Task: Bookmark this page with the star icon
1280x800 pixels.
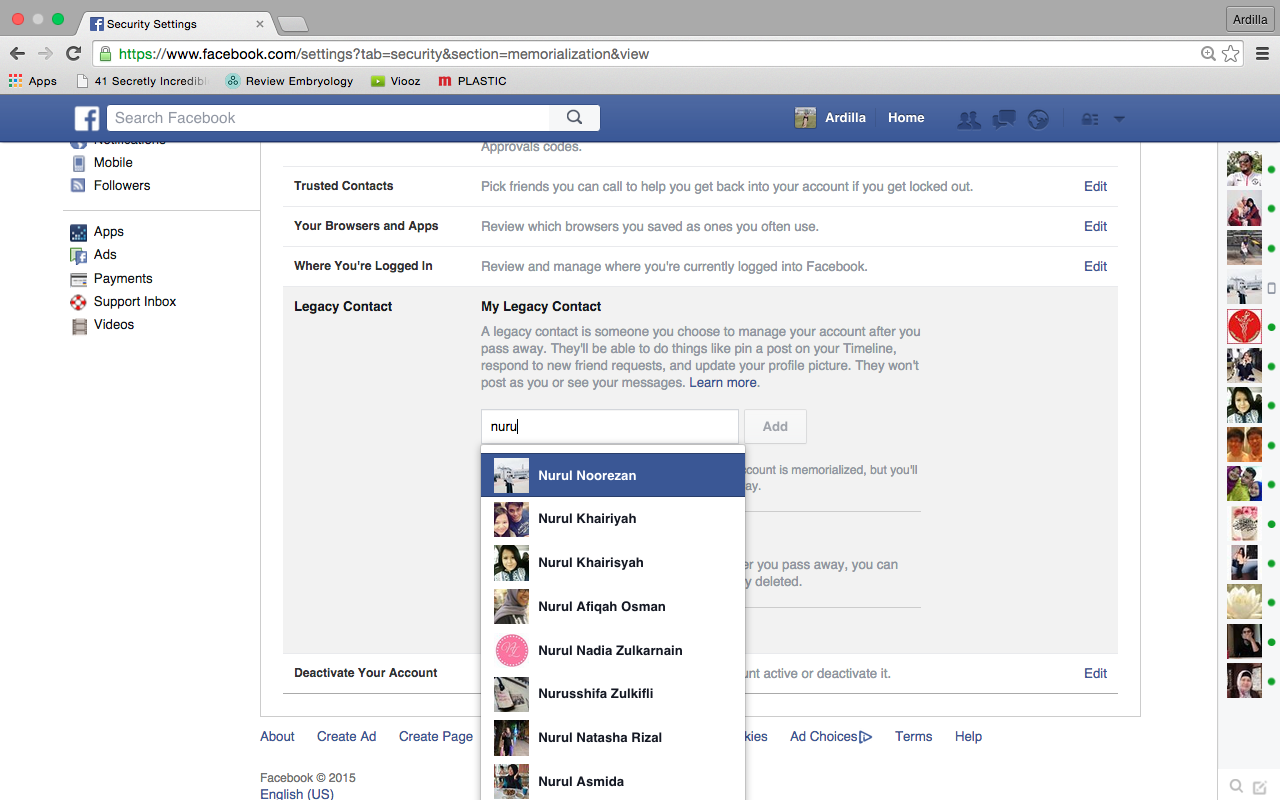Action: [x=1231, y=54]
